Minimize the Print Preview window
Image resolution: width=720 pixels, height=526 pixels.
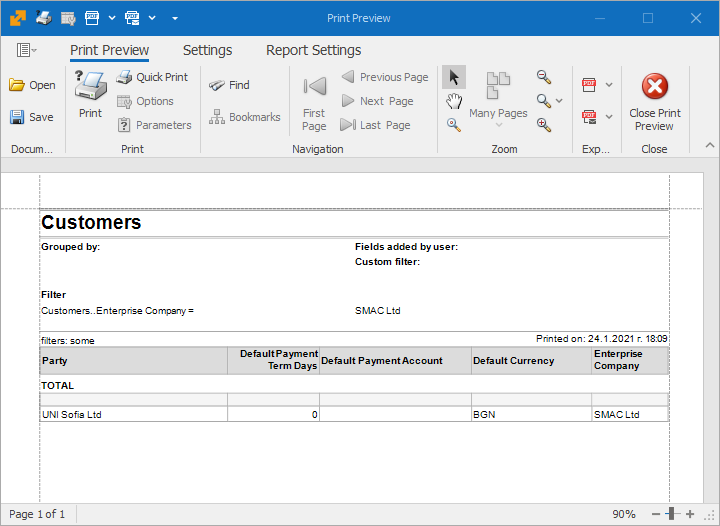[x=600, y=18]
